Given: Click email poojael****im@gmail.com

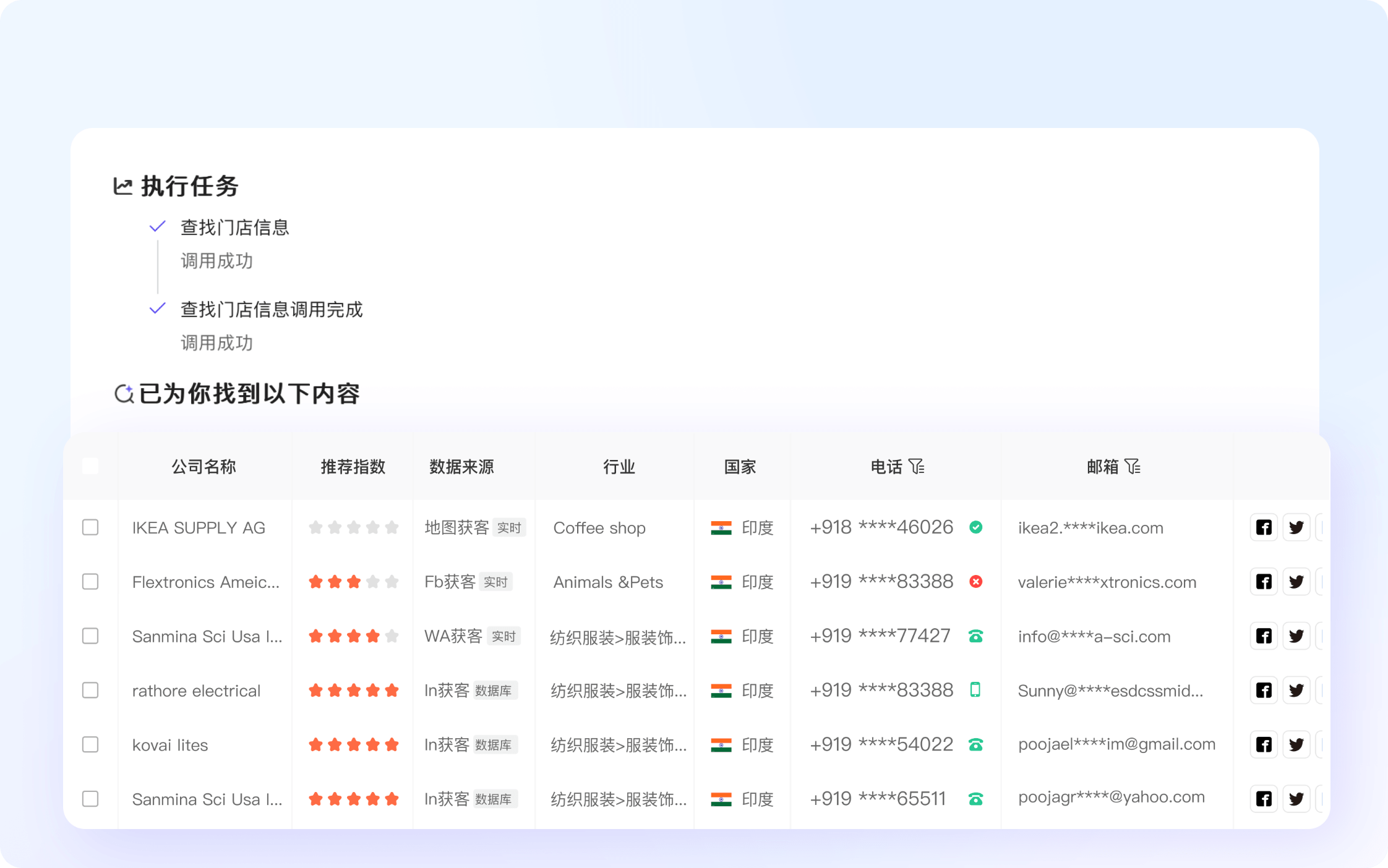Looking at the screenshot, I should coord(1116,744).
